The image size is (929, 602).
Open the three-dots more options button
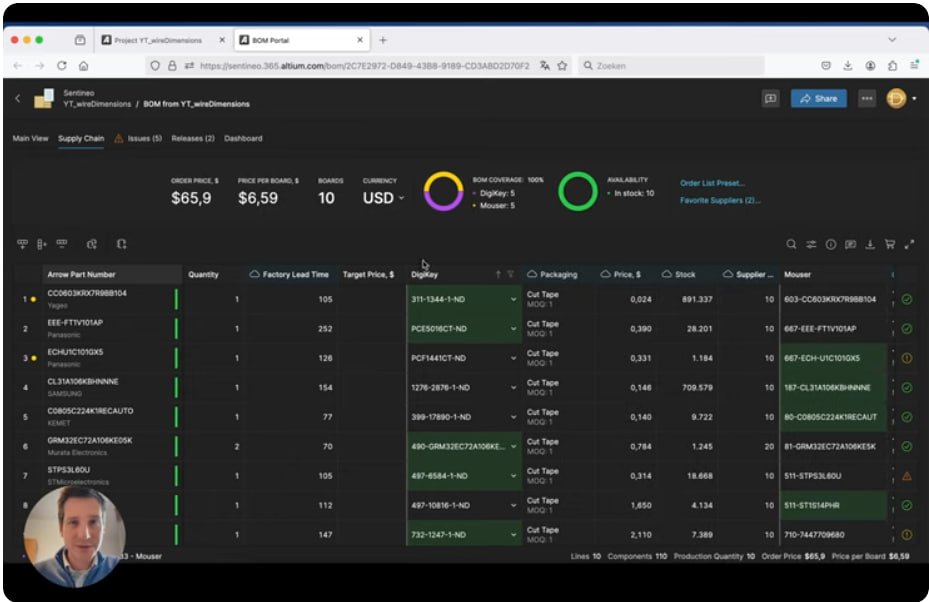coord(867,98)
